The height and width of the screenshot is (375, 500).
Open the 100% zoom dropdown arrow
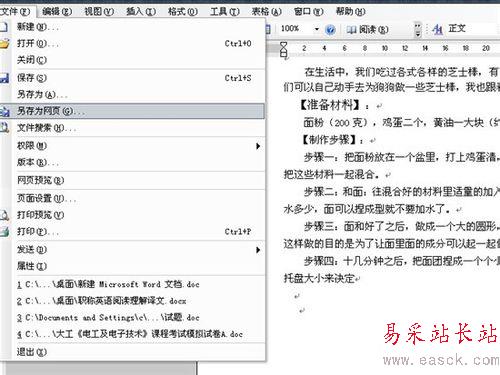[317, 29]
